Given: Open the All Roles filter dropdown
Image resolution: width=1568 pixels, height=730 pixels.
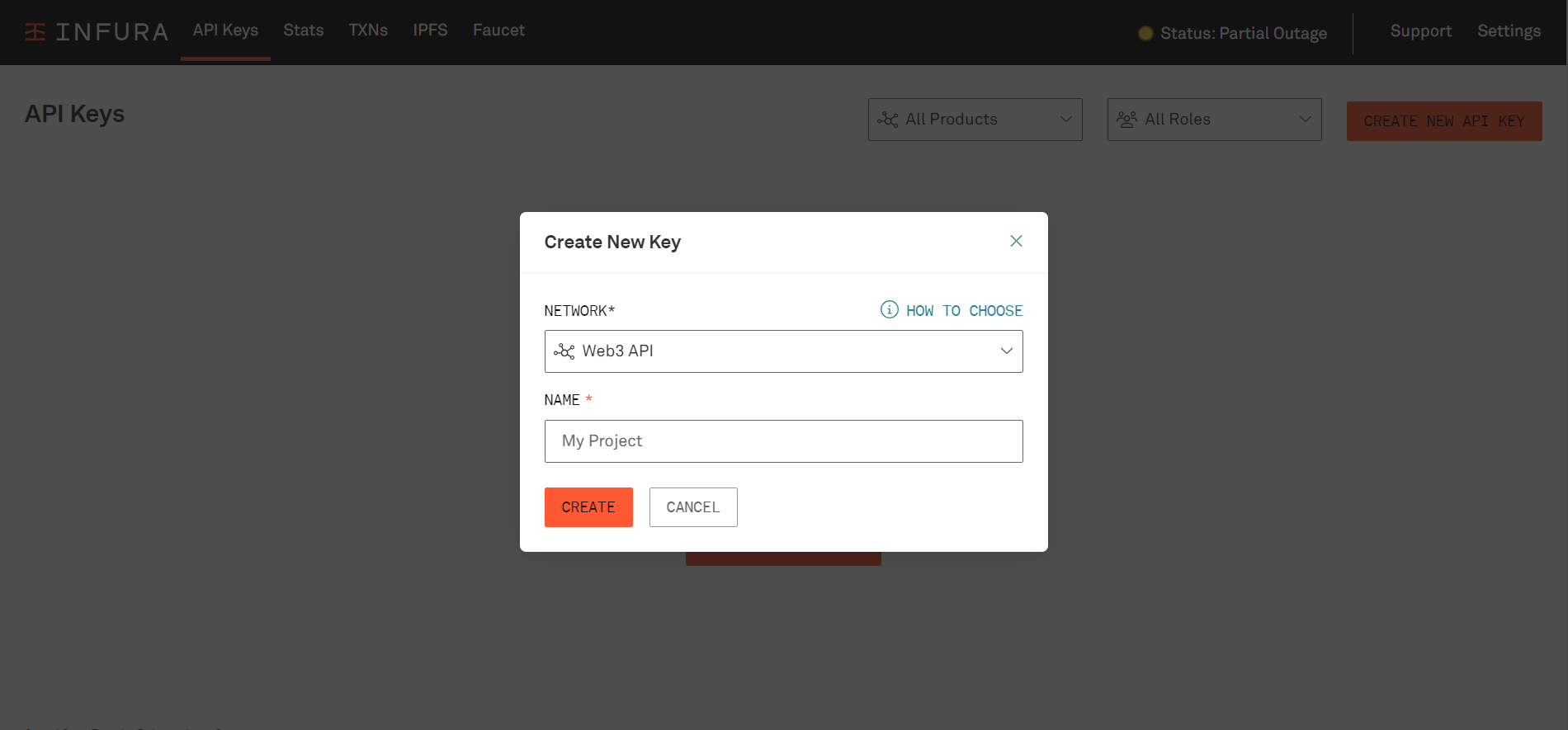Looking at the screenshot, I should click(x=1214, y=120).
